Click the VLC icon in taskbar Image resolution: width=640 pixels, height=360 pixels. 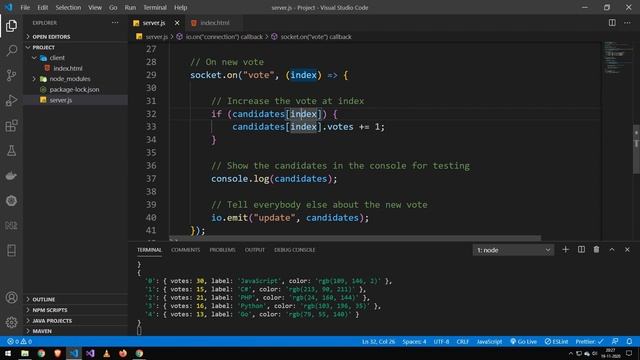107,353
